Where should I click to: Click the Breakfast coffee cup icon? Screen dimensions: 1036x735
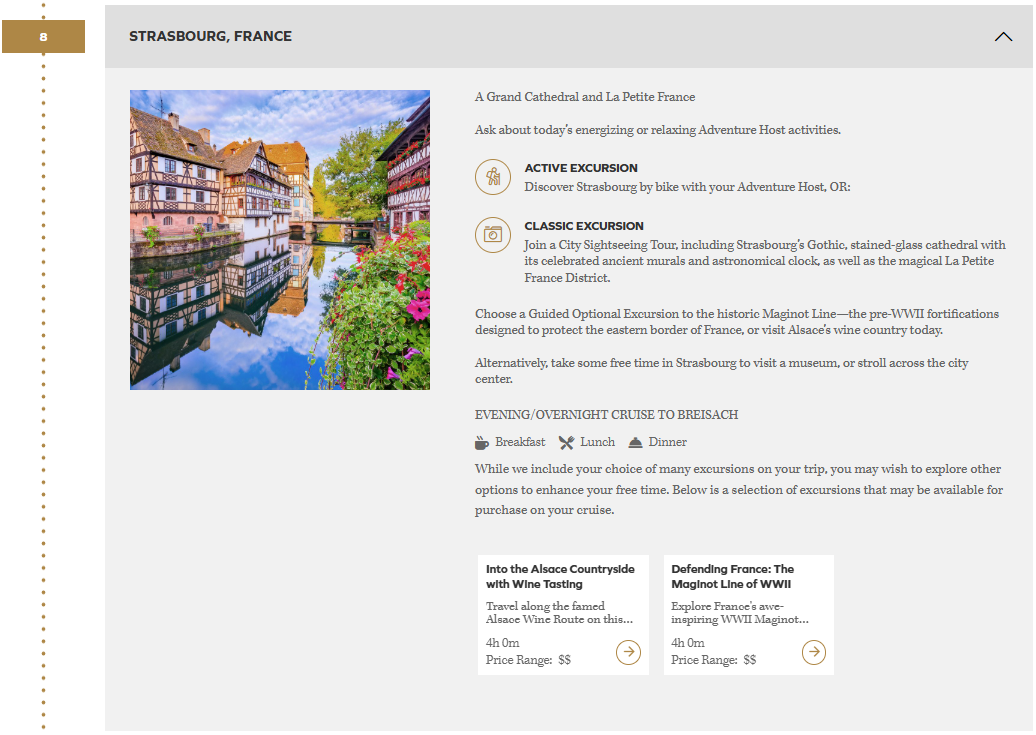click(x=482, y=442)
